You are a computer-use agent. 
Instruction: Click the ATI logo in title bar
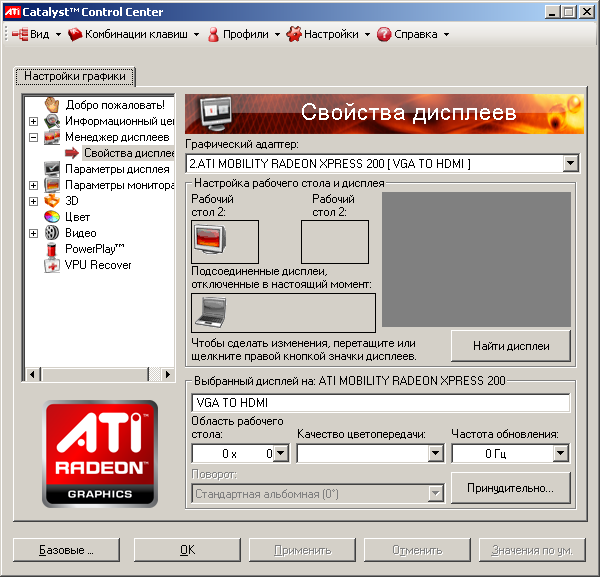12,12
